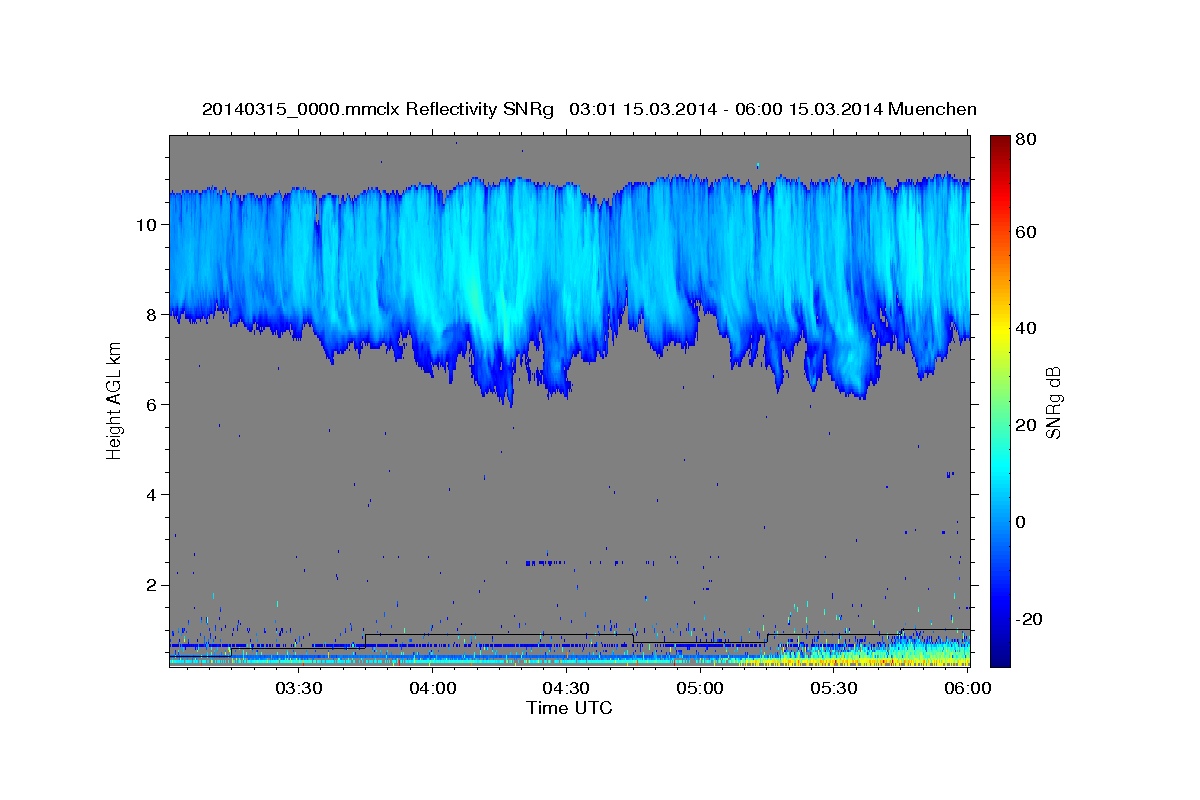
Task: Click the 05:00 time tick label
Action: (x=700, y=688)
